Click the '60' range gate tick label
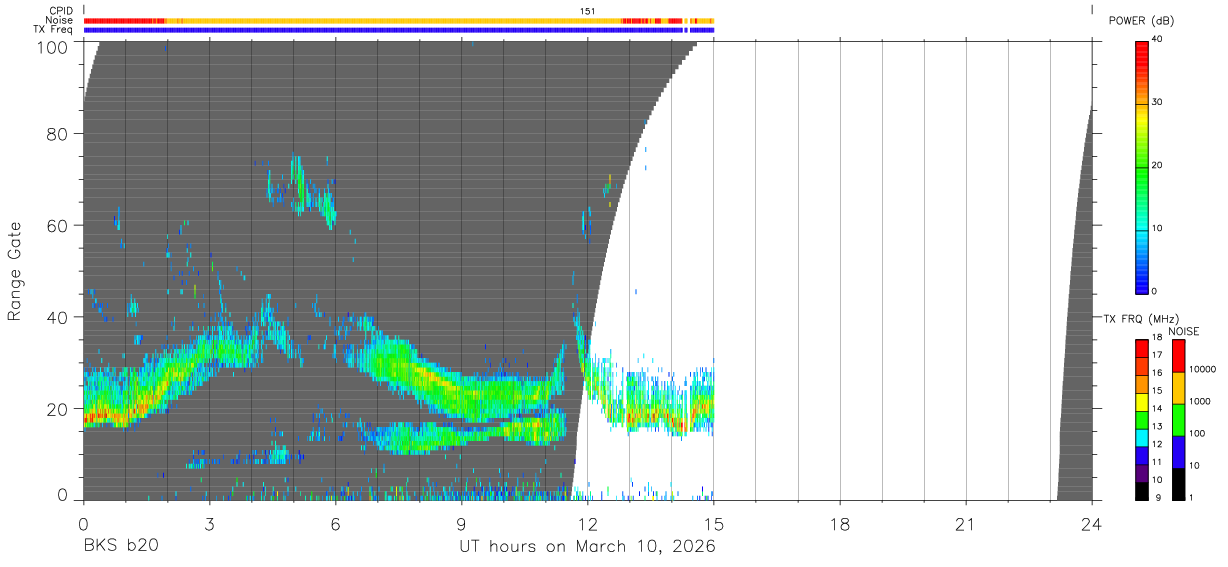Viewport: 1228px width, 567px height. tap(58, 225)
